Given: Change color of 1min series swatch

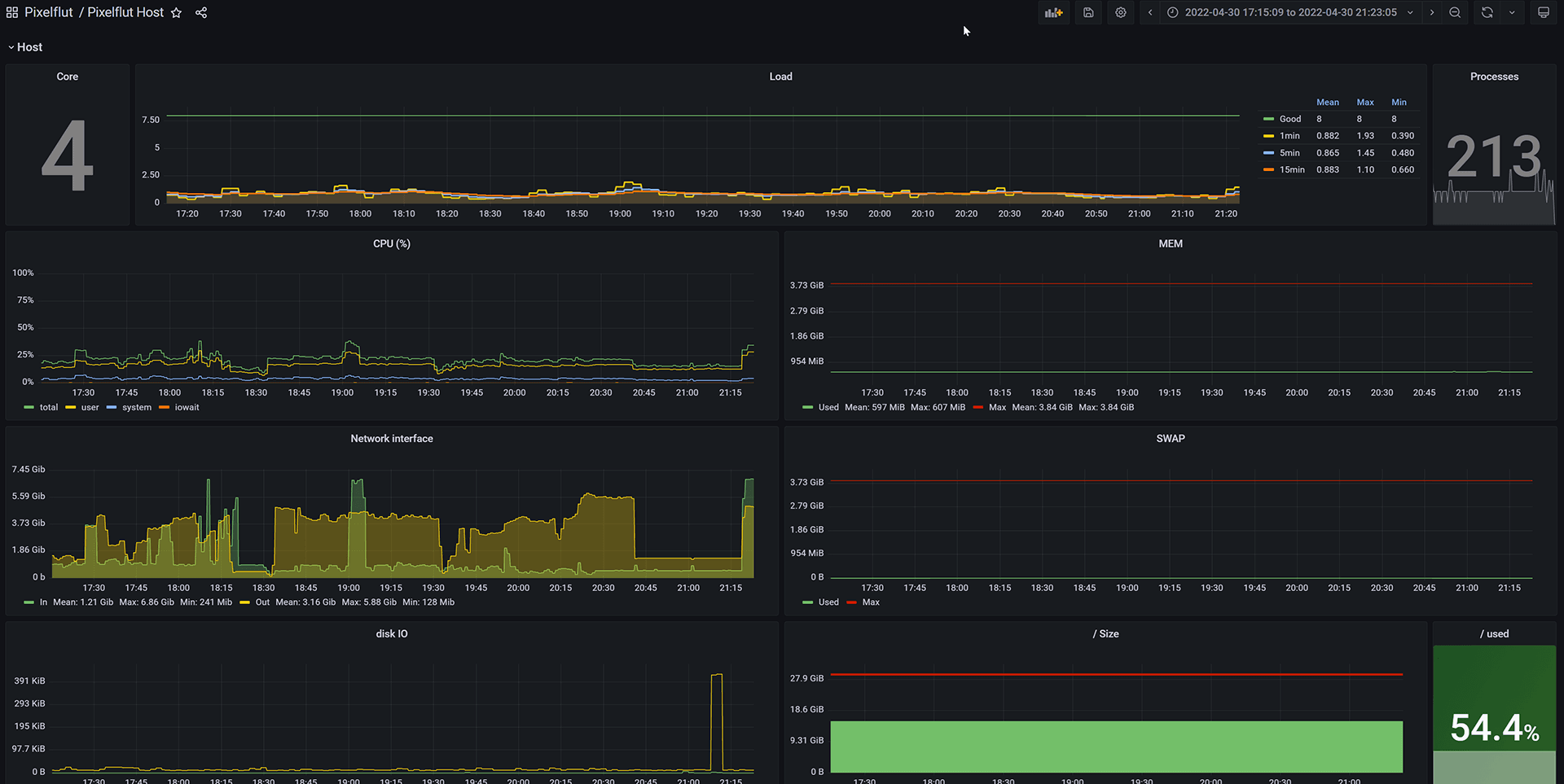Looking at the screenshot, I should (1268, 136).
